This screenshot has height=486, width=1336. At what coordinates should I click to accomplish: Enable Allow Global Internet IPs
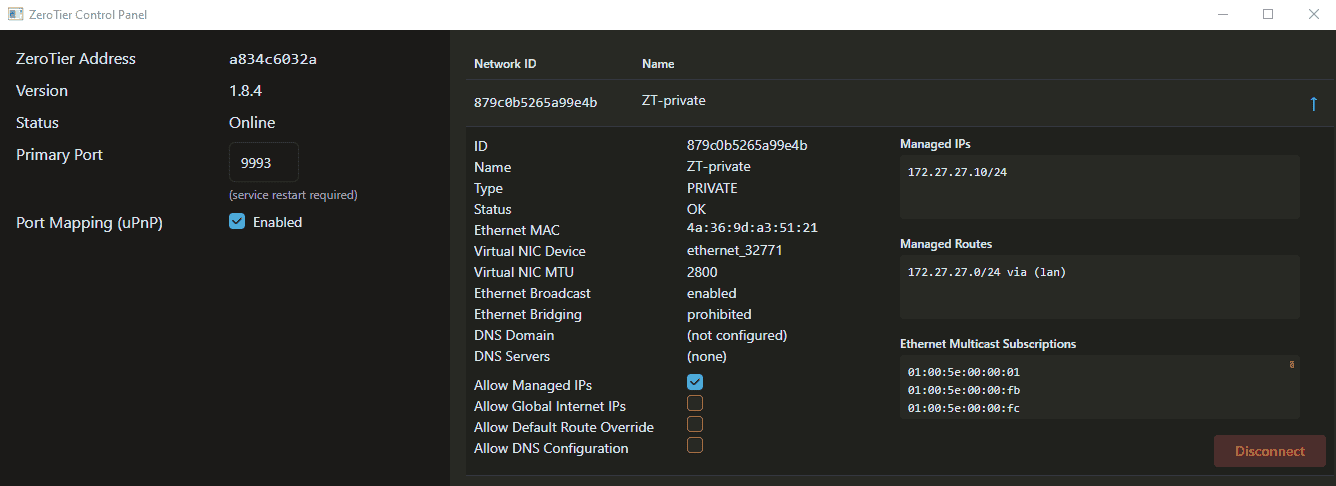(x=695, y=403)
